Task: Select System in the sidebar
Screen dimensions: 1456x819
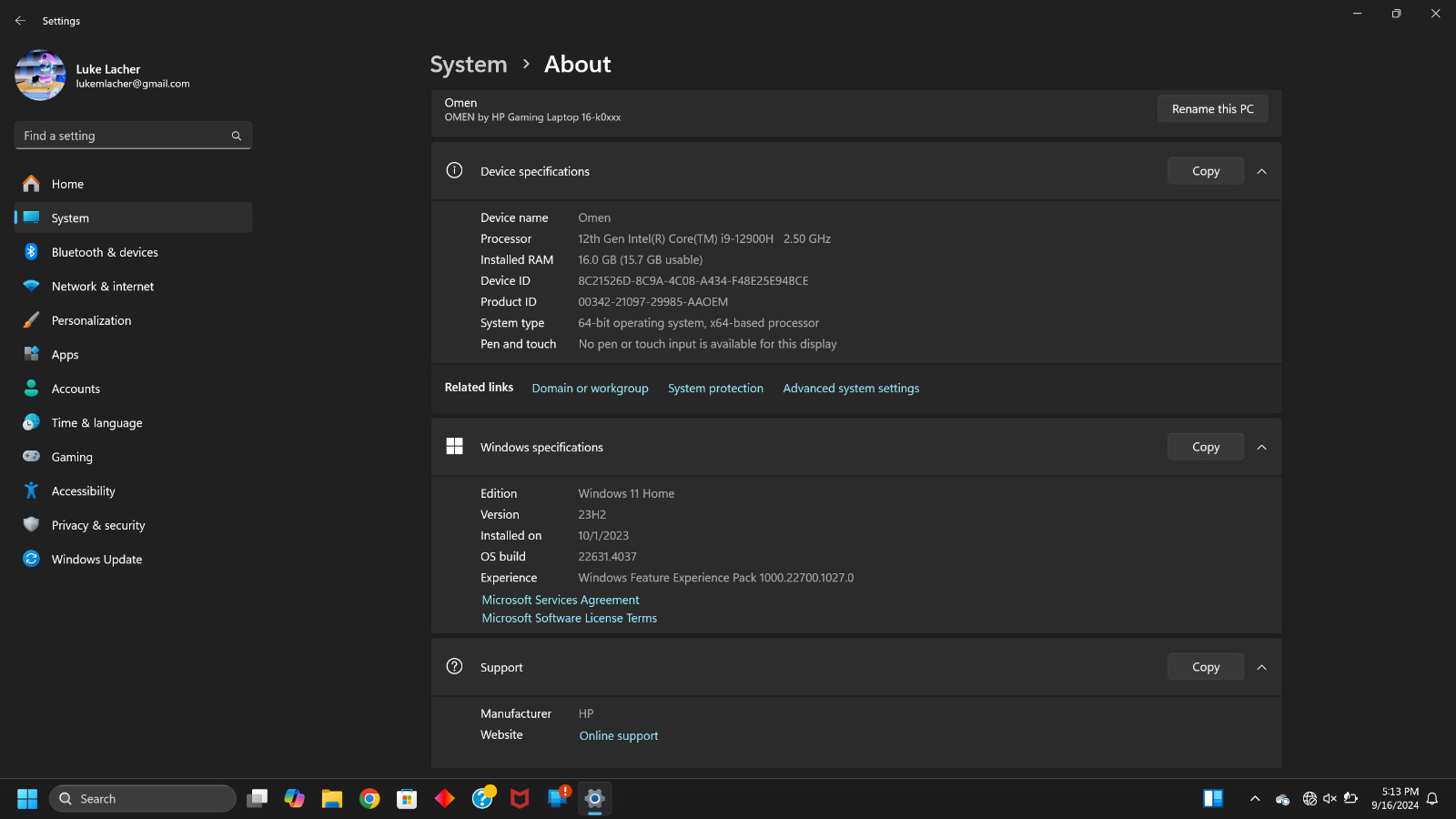Action: [133, 218]
